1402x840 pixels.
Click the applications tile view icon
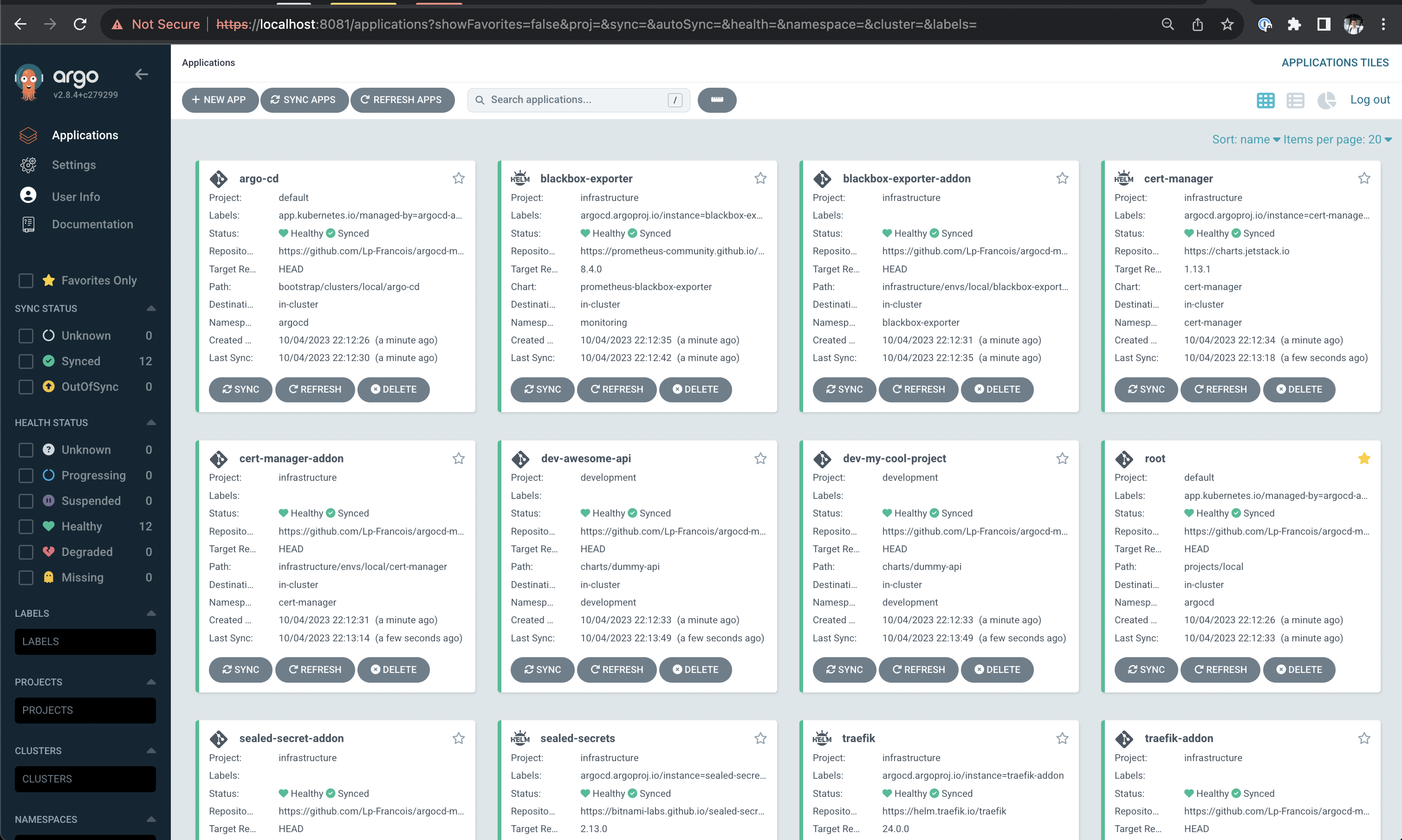1265,100
